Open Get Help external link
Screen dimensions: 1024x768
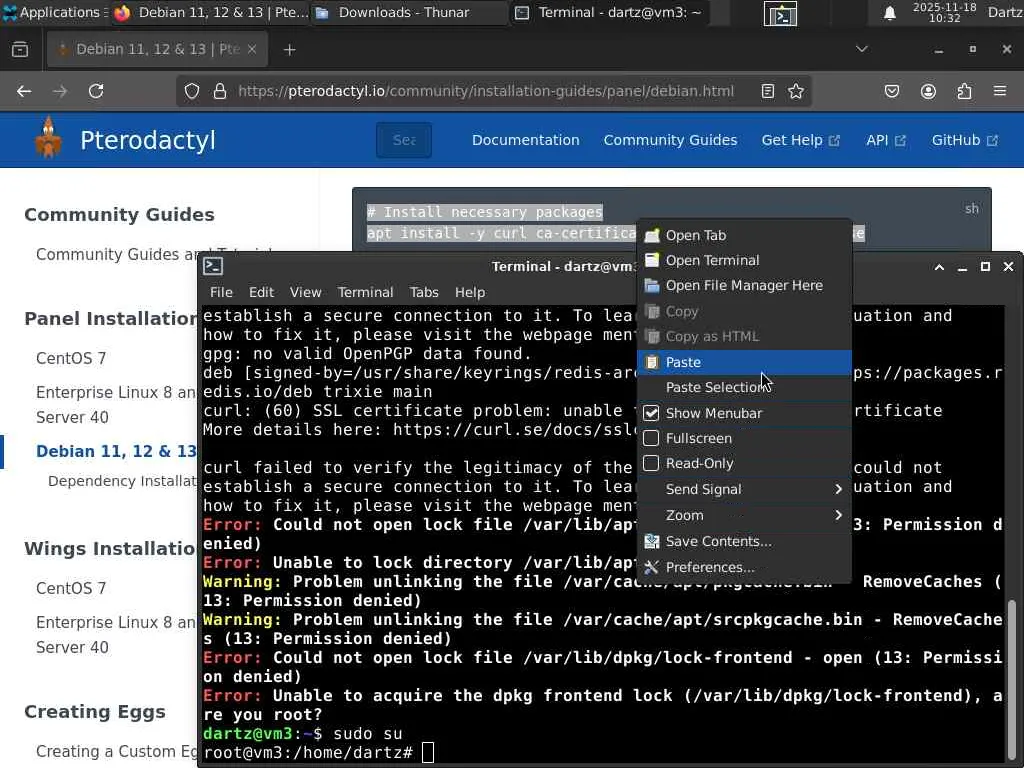click(x=801, y=140)
